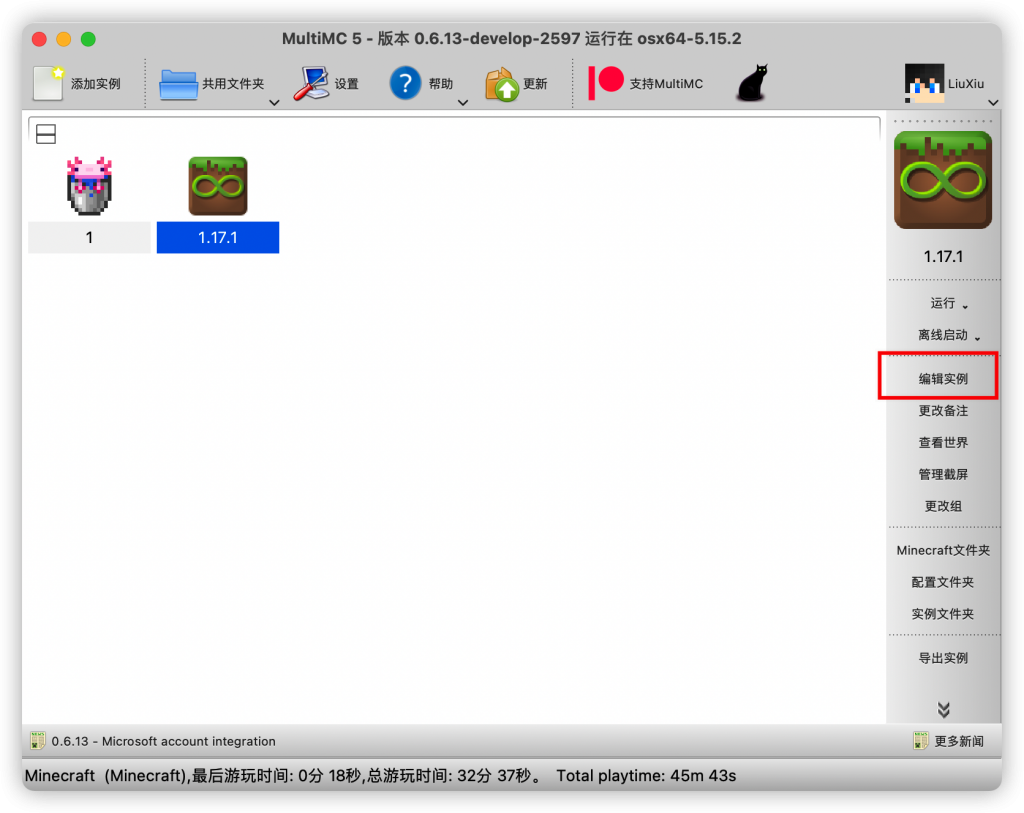Expand the LiuXiu account dropdown arrow
This screenshot has height=813, width=1024.
pos(993,103)
